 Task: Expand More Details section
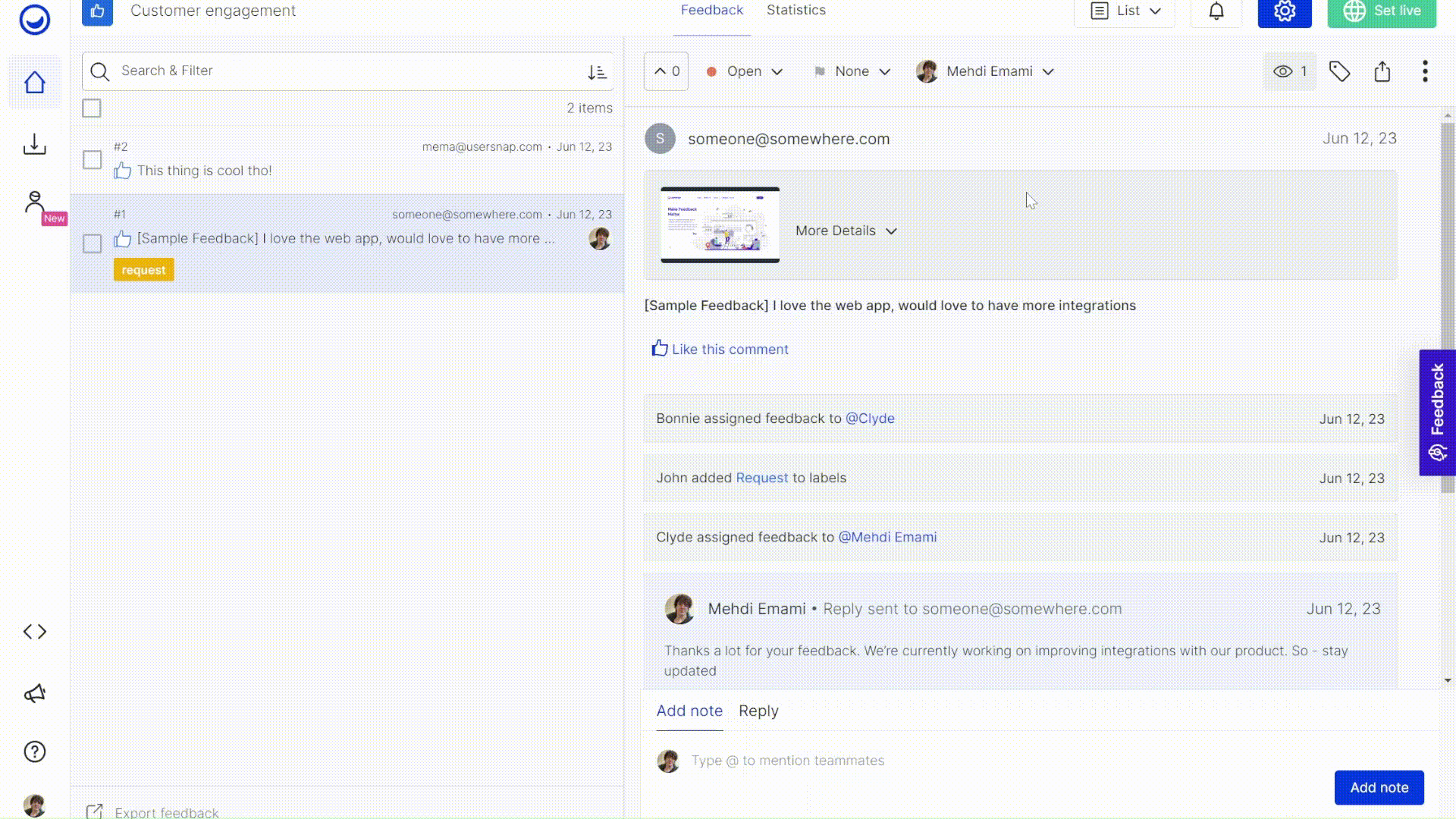click(x=846, y=231)
